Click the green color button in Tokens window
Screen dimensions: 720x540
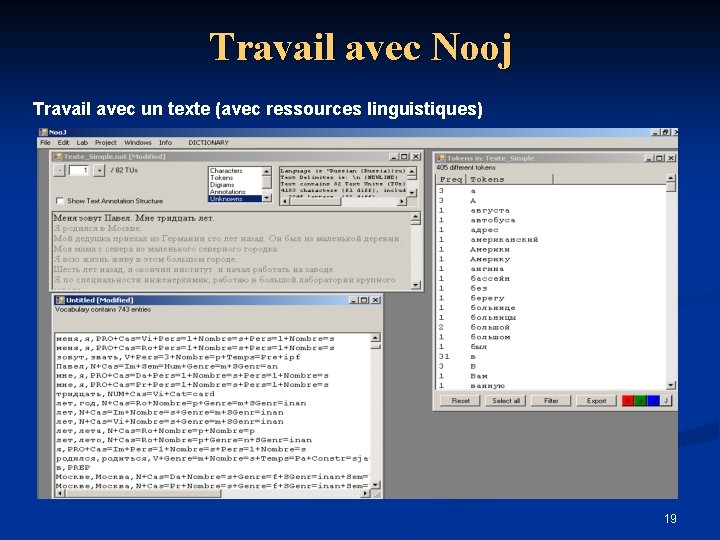pos(641,401)
